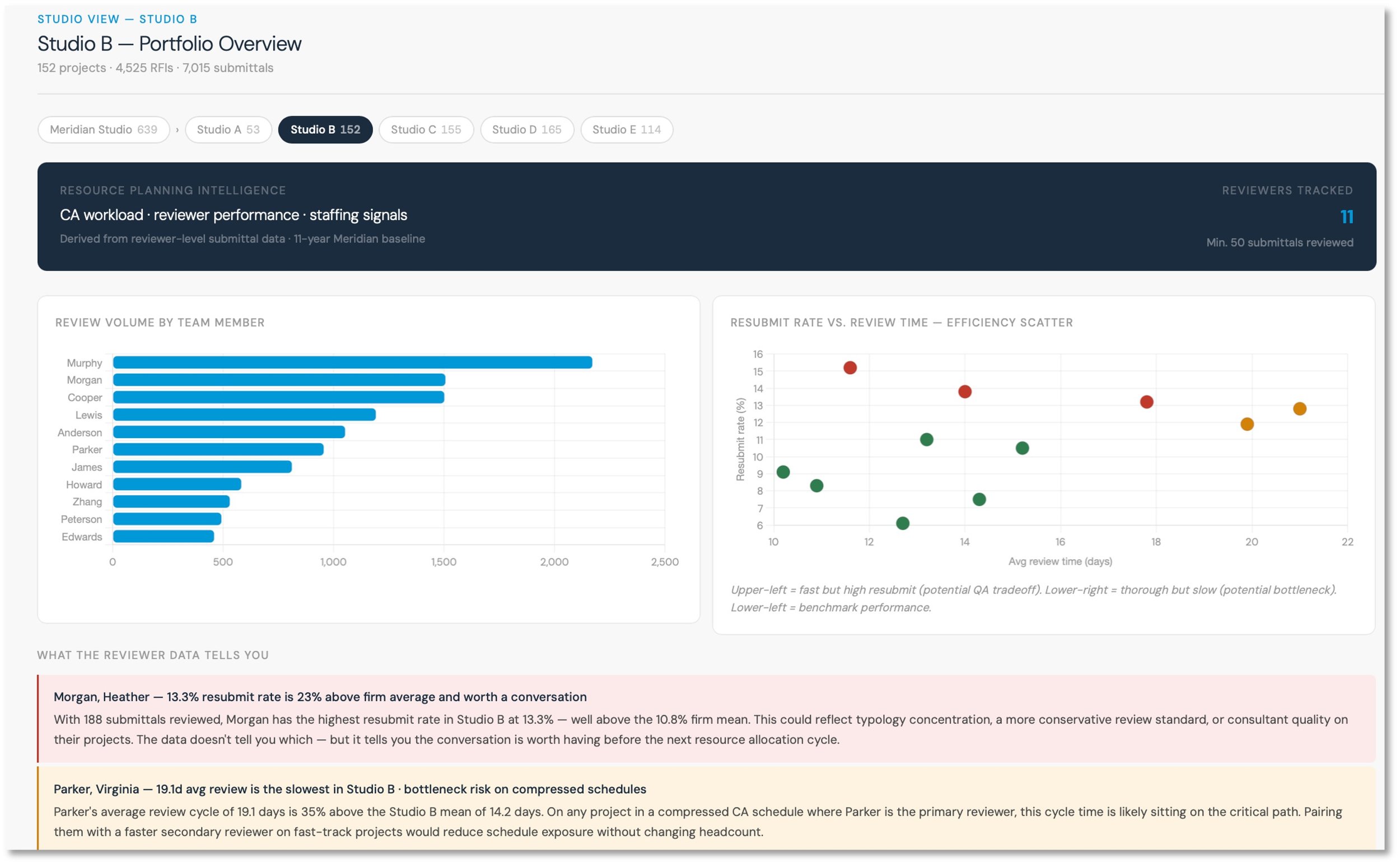The image size is (1400, 864).
Task: Open the Studio D 165 tab
Action: [527, 130]
